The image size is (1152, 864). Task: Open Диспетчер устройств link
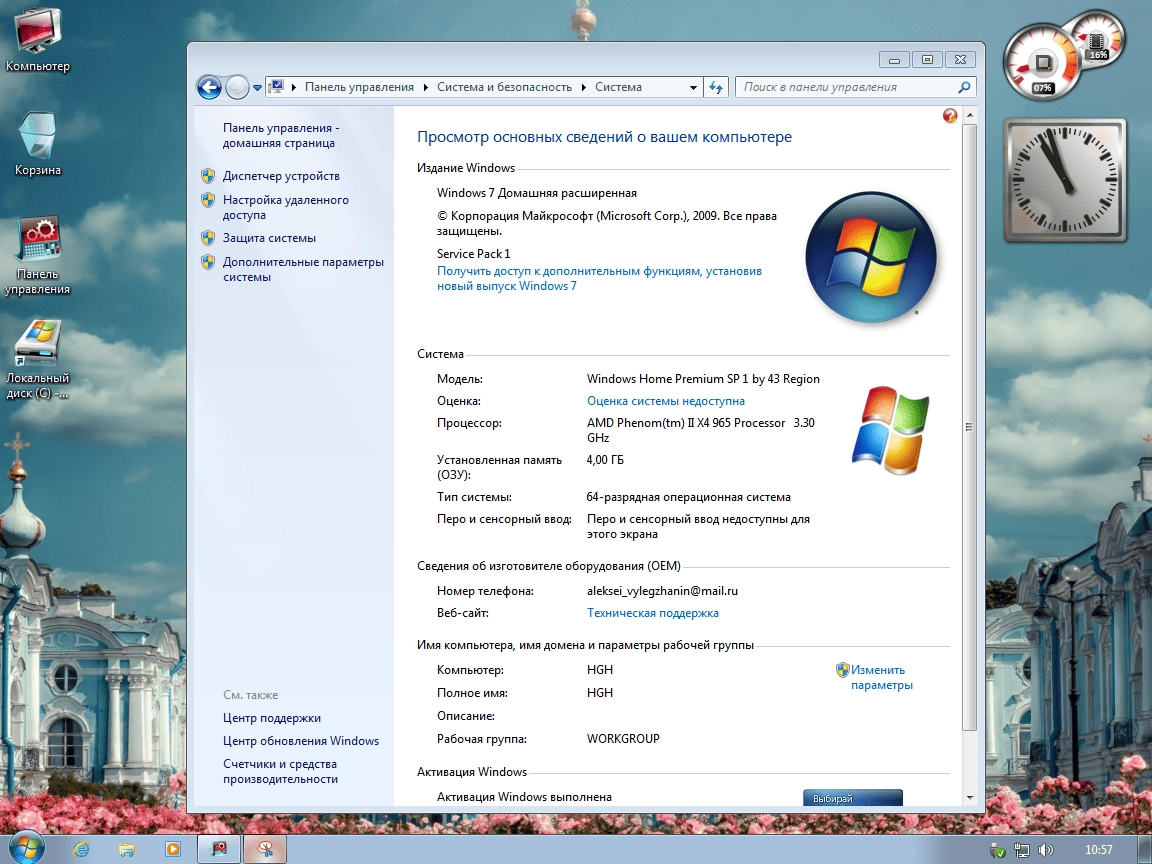point(281,176)
